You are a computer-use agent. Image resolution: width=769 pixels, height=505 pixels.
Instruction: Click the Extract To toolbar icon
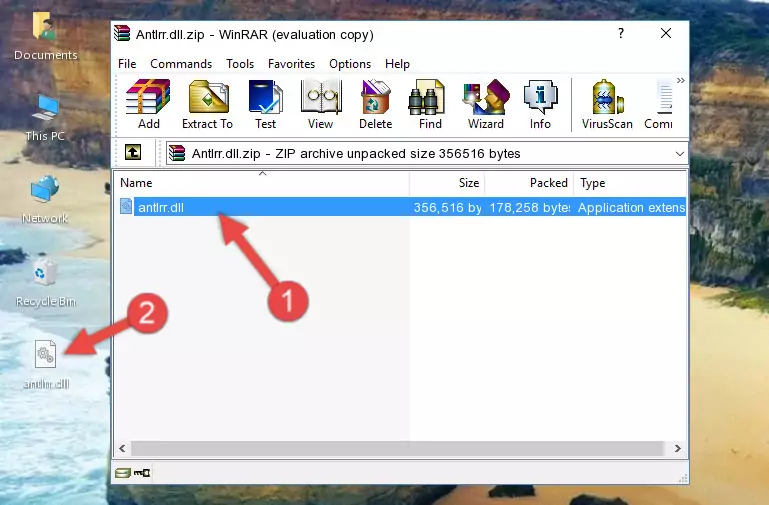point(207,104)
